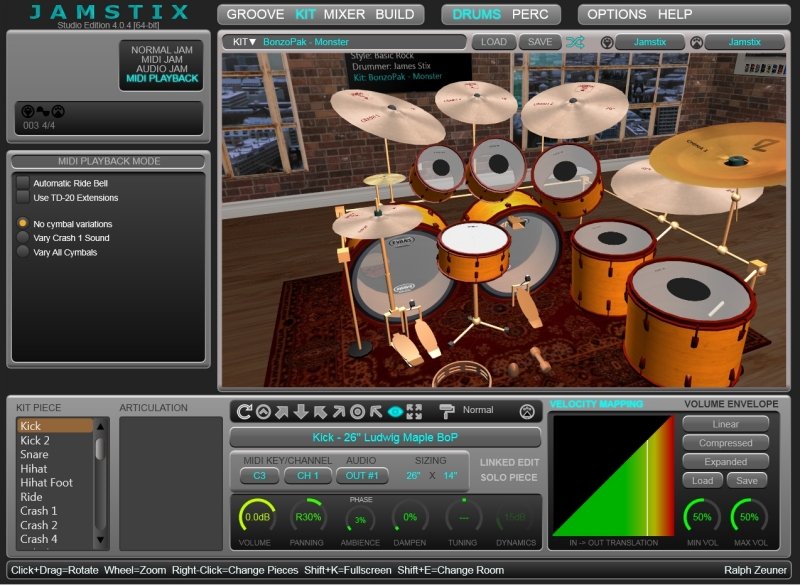The height and width of the screenshot is (585, 800).
Task: Open the OUT #1 audio output selector
Action: click(x=362, y=475)
